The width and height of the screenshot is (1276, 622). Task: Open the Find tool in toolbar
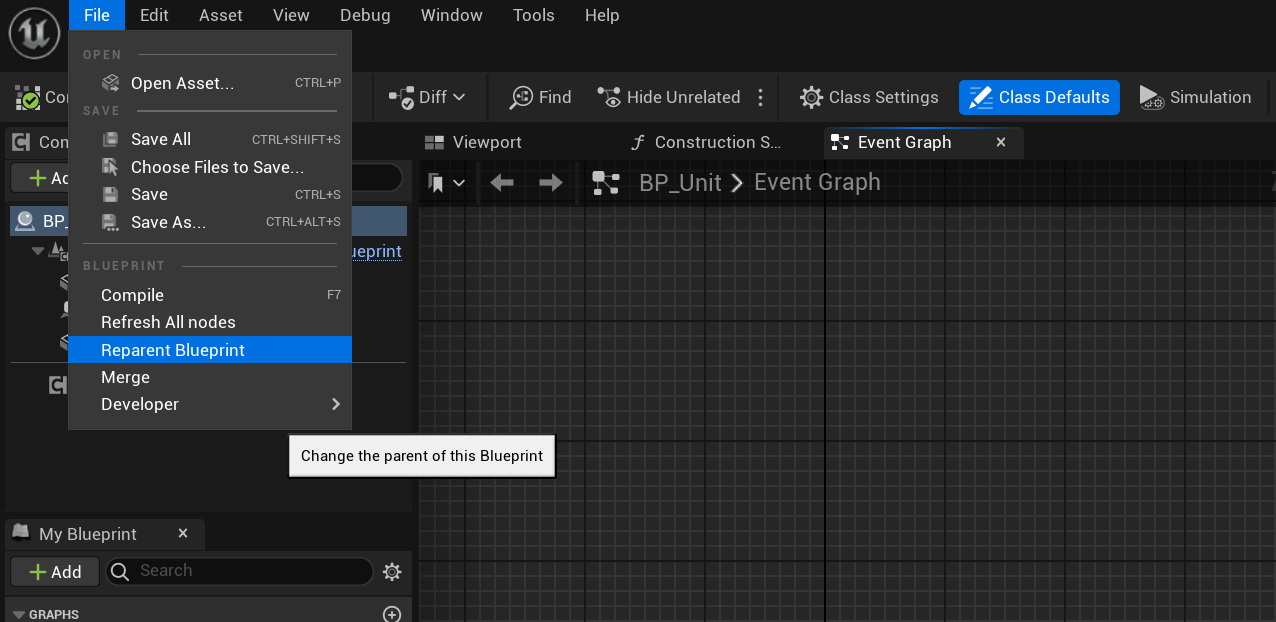540,97
